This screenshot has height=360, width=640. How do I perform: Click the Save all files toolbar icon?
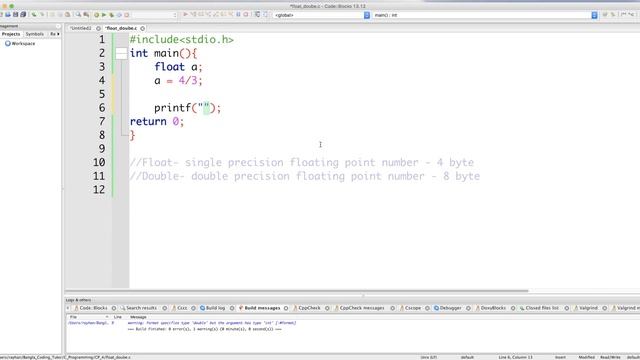pyautogui.click(x=23, y=15)
